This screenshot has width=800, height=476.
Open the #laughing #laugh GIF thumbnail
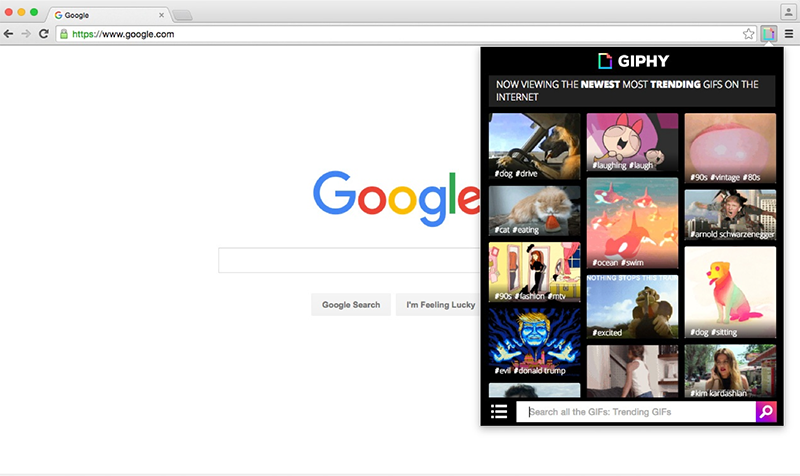tap(632, 142)
